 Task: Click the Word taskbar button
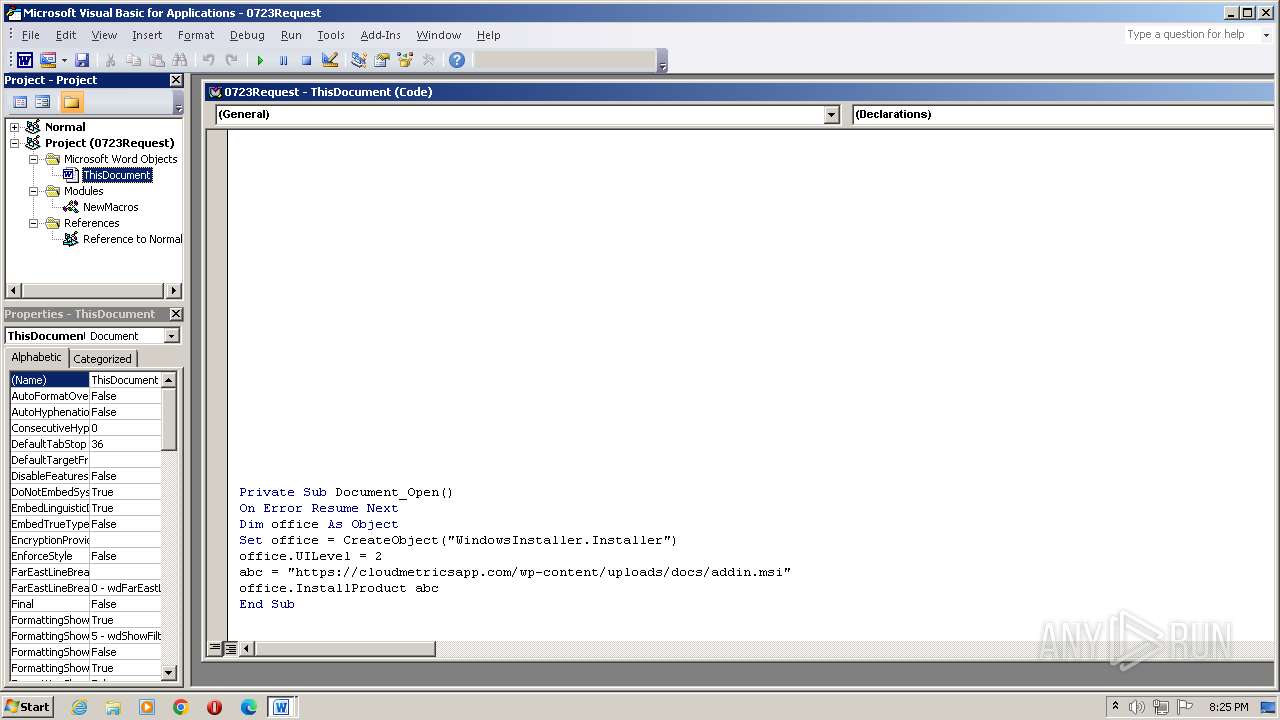click(281, 707)
